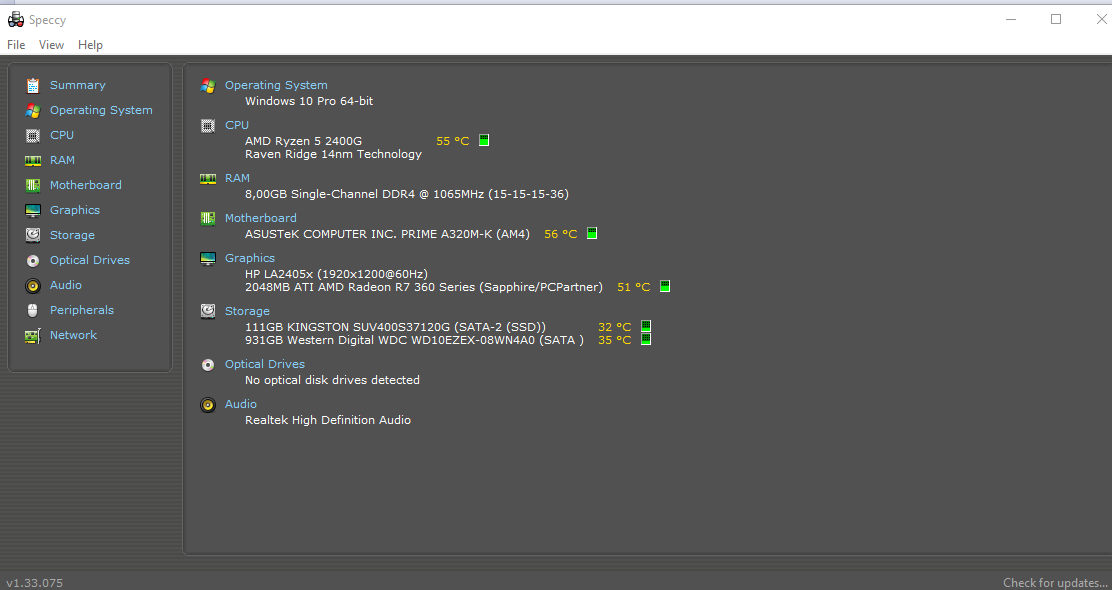Click the green indicator next to WDC 35 °C
This screenshot has height=590, width=1112.
[x=646, y=339]
